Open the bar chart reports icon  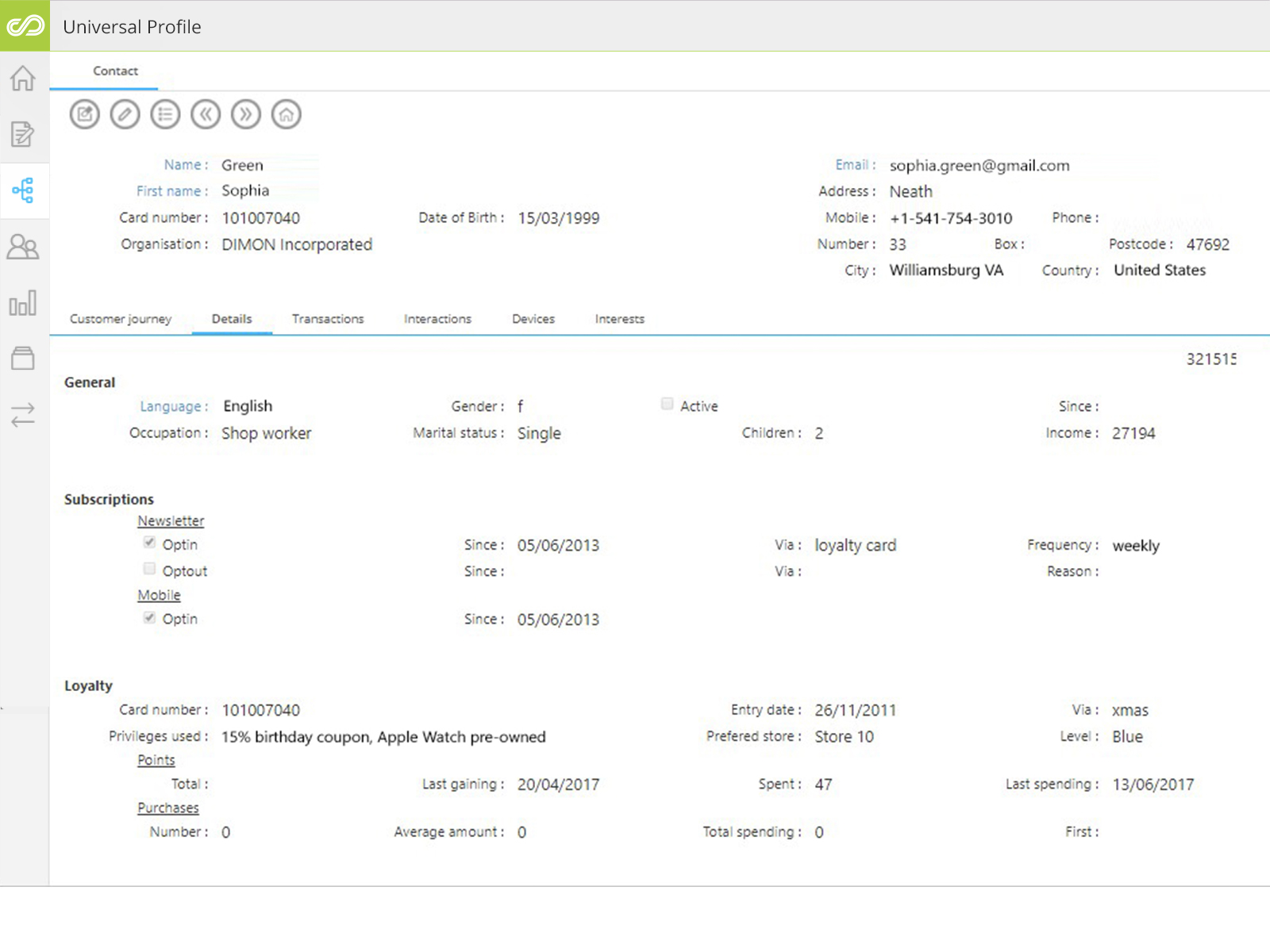tap(23, 303)
